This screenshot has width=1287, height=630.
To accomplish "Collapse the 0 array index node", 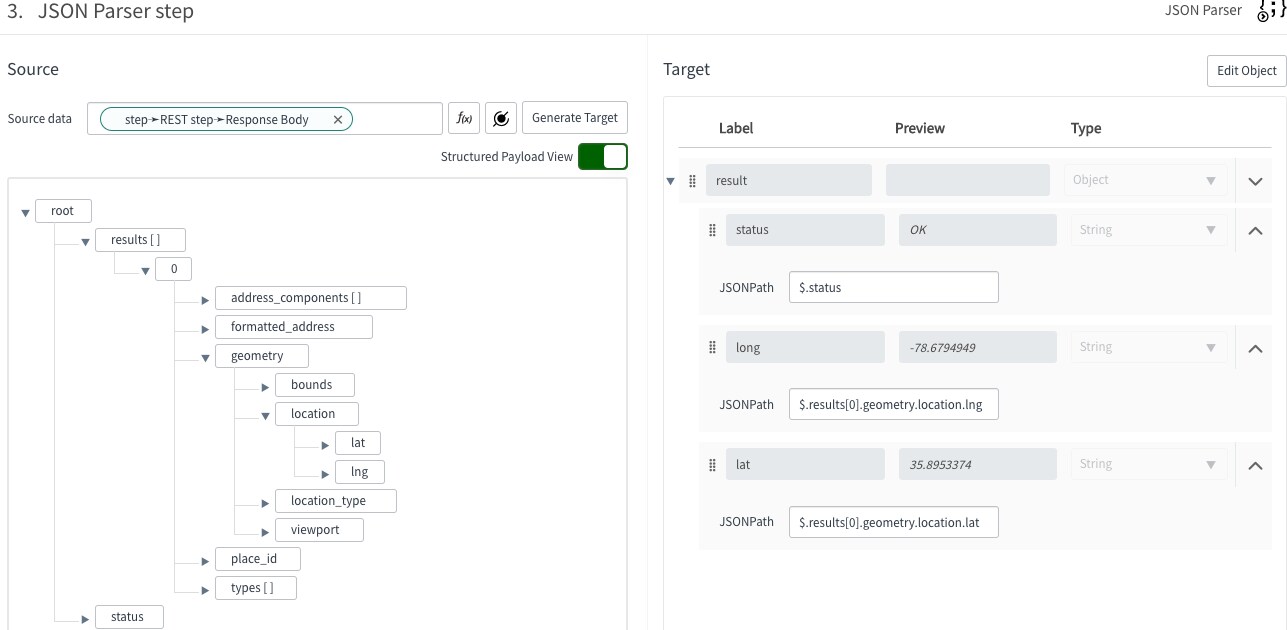I will click(x=145, y=270).
